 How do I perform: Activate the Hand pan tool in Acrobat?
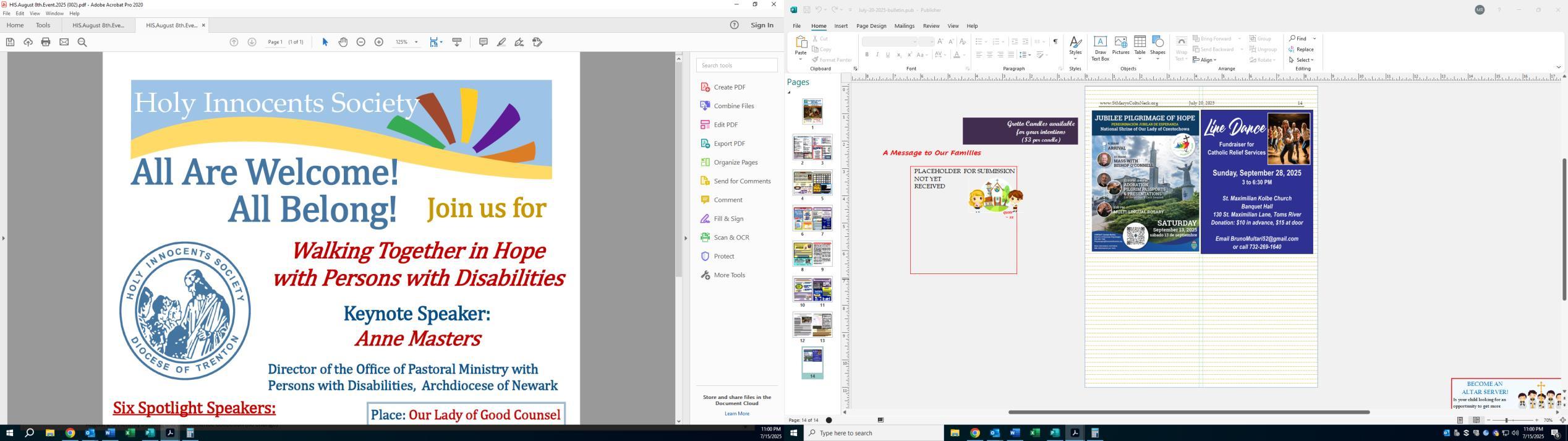(x=343, y=42)
